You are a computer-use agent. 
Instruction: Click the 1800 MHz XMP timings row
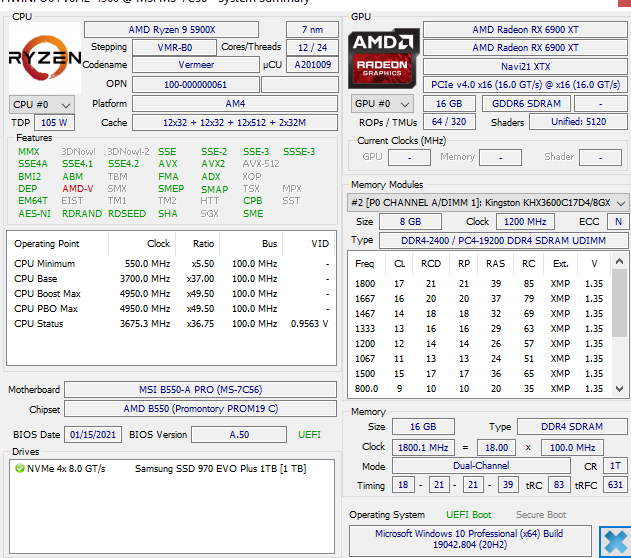(479, 284)
